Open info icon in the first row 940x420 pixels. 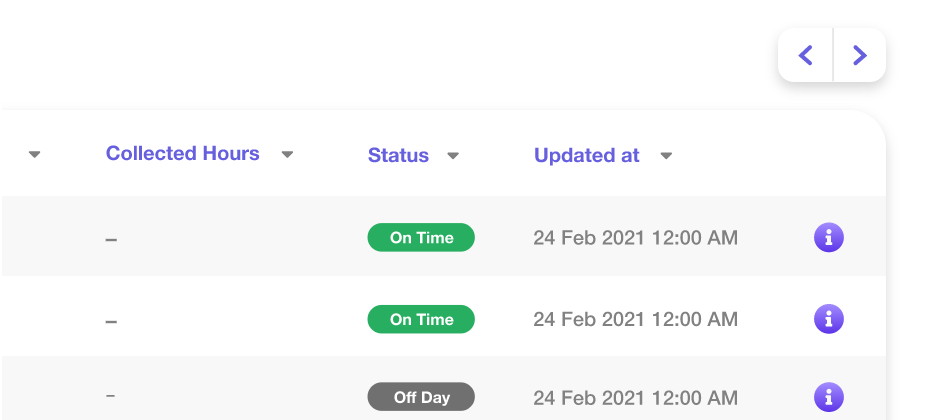pos(829,237)
